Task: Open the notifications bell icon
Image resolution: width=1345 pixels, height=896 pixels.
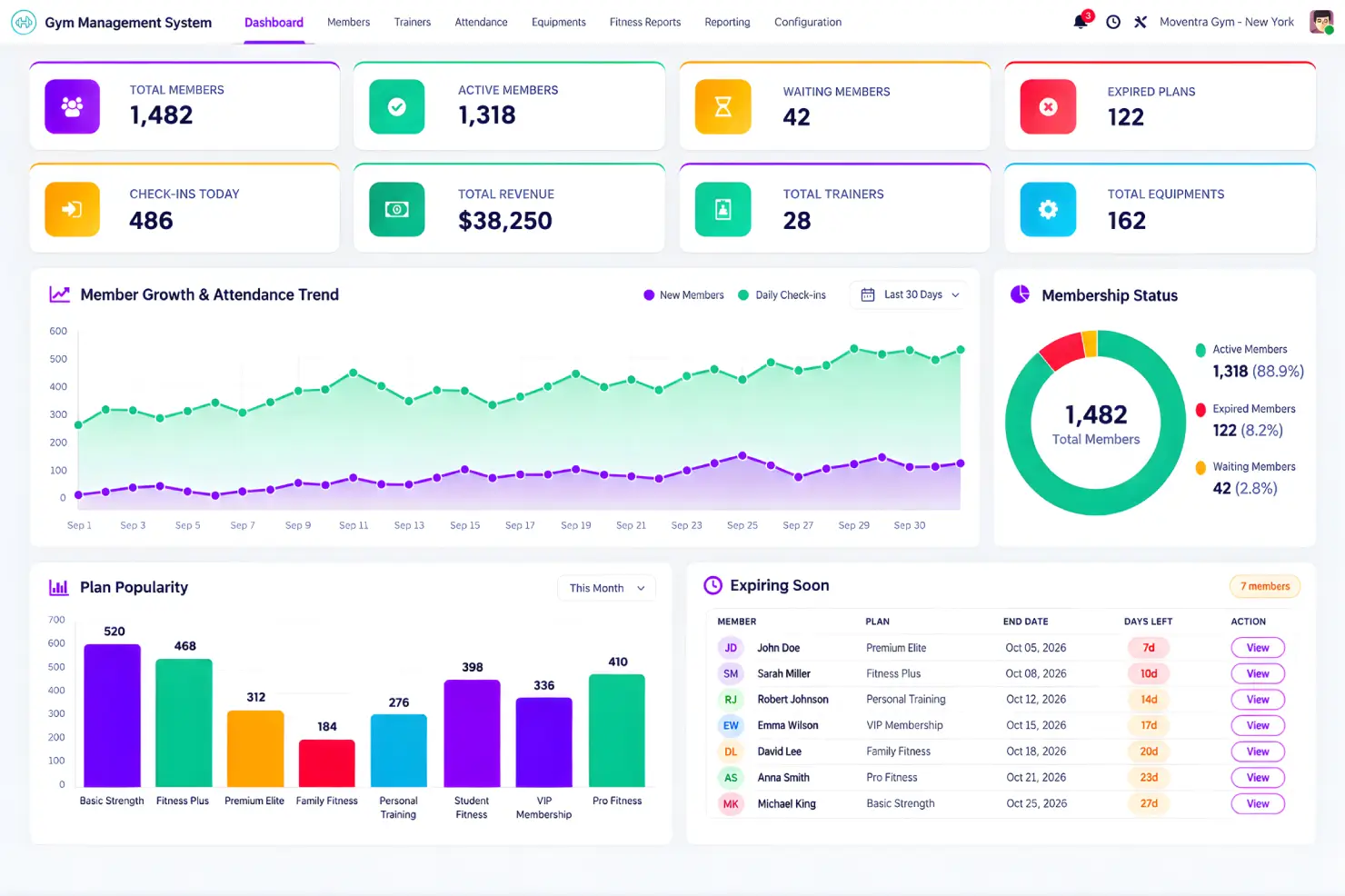Action: [1081, 22]
